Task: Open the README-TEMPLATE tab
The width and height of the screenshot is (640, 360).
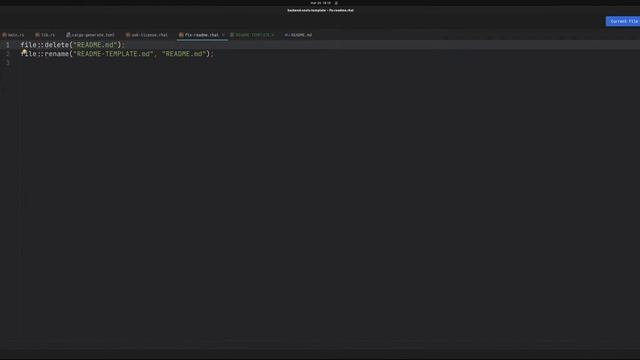Action: pos(252,35)
